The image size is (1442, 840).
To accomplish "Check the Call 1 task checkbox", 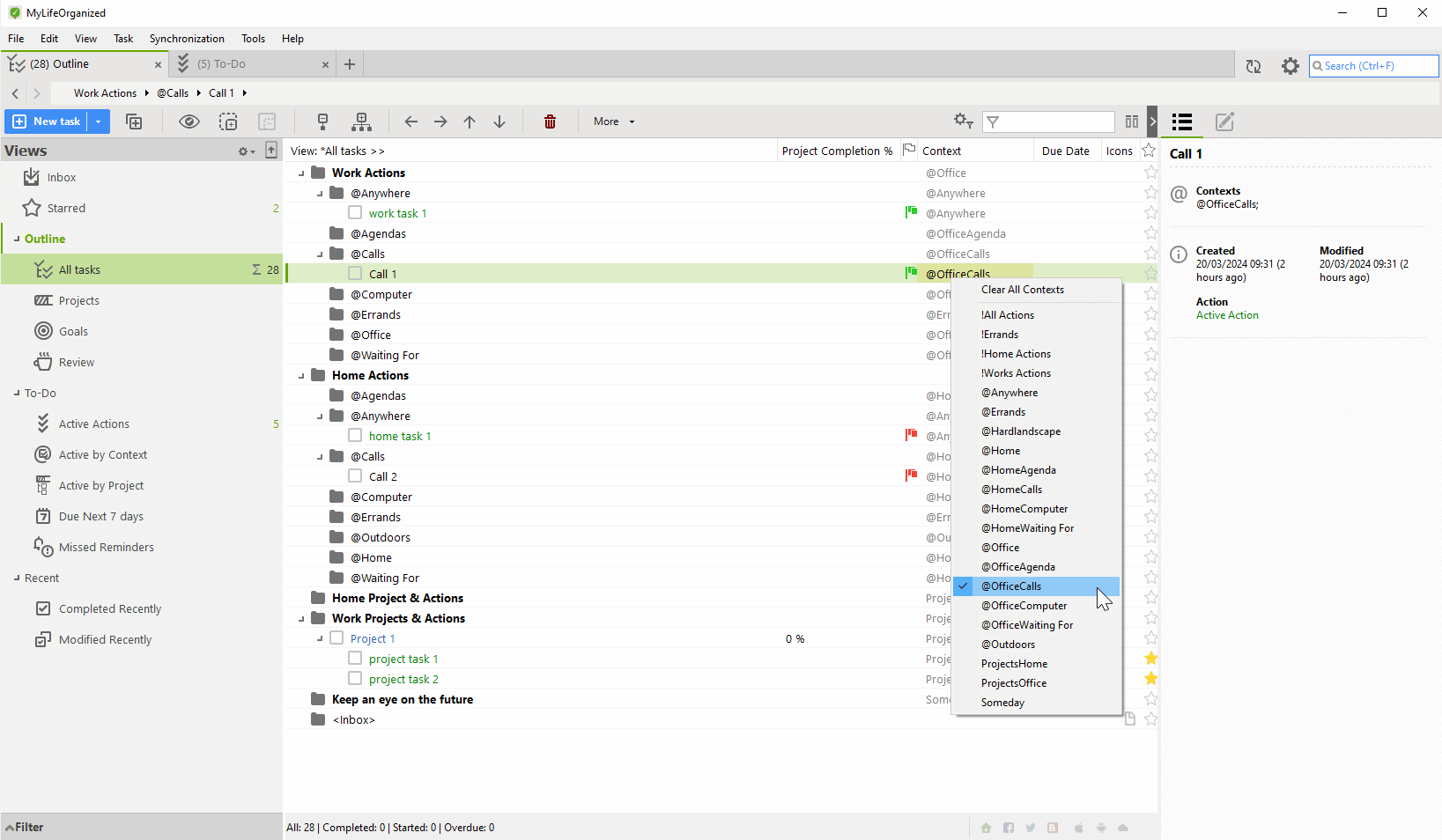I will coord(355,274).
